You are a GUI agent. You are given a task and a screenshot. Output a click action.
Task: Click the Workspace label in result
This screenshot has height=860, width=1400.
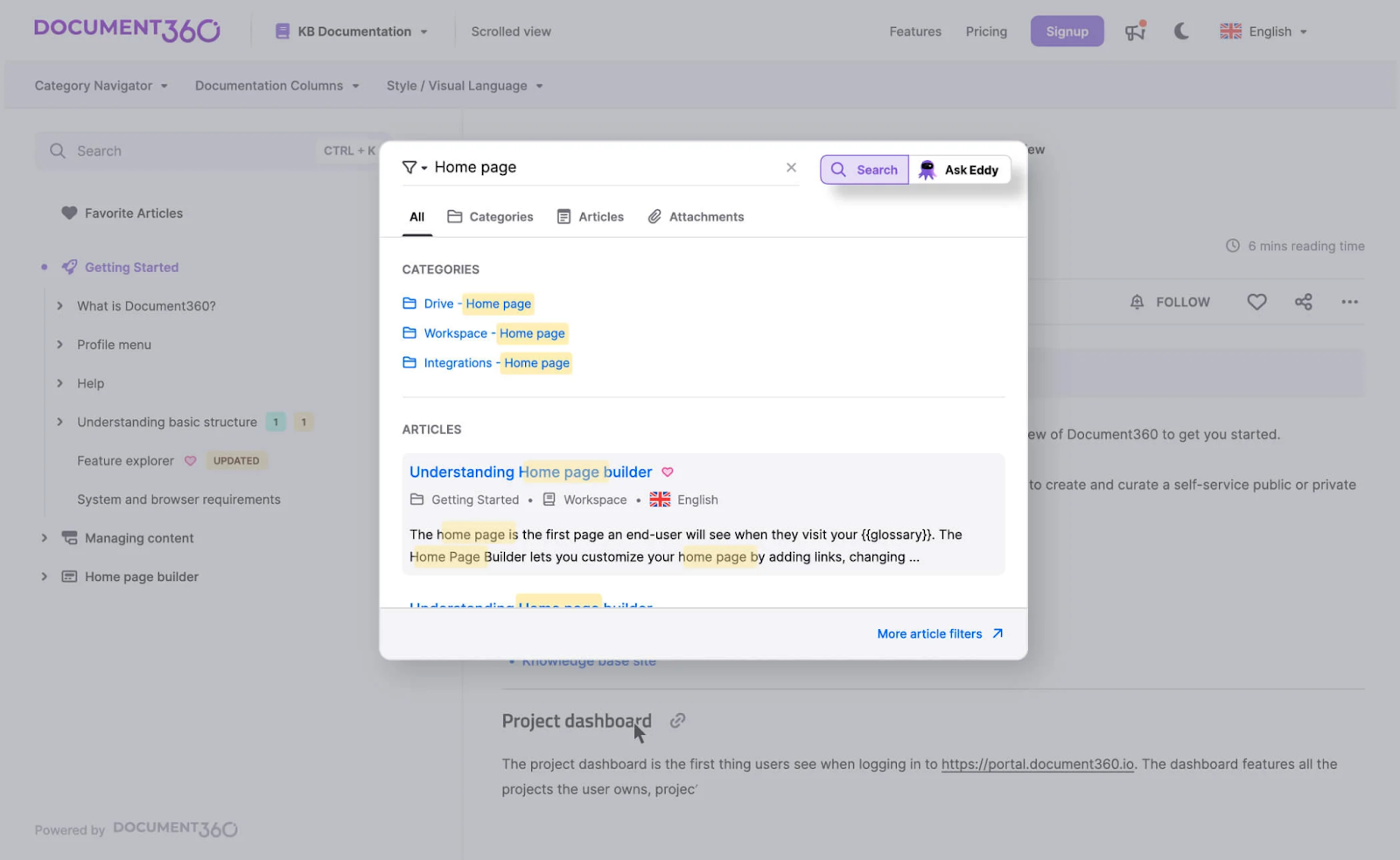coord(595,500)
